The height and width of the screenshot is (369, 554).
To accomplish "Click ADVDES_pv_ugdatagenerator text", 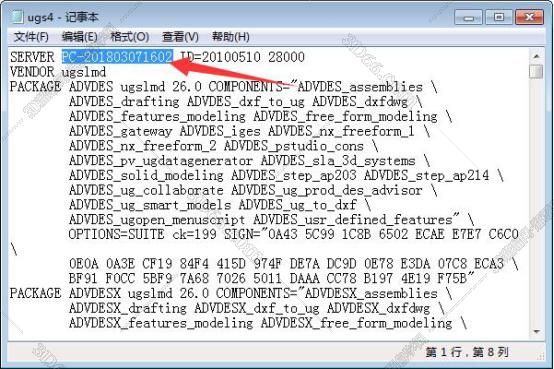I will point(161,161).
